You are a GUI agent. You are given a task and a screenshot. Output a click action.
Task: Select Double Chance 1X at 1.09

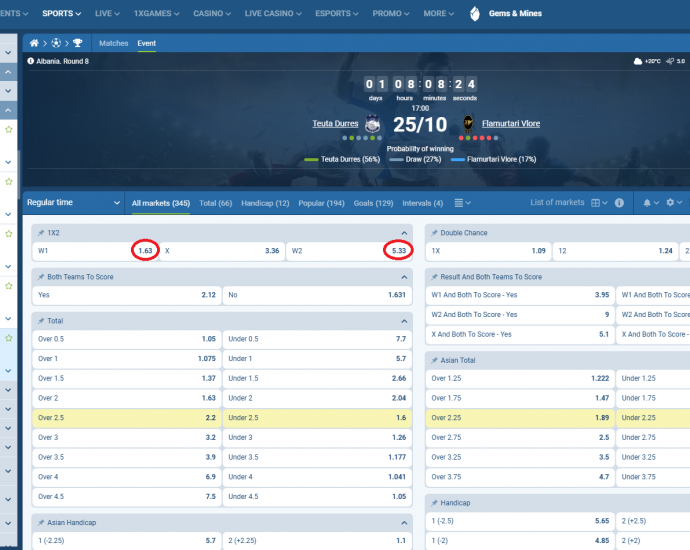[x=488, y=251]
